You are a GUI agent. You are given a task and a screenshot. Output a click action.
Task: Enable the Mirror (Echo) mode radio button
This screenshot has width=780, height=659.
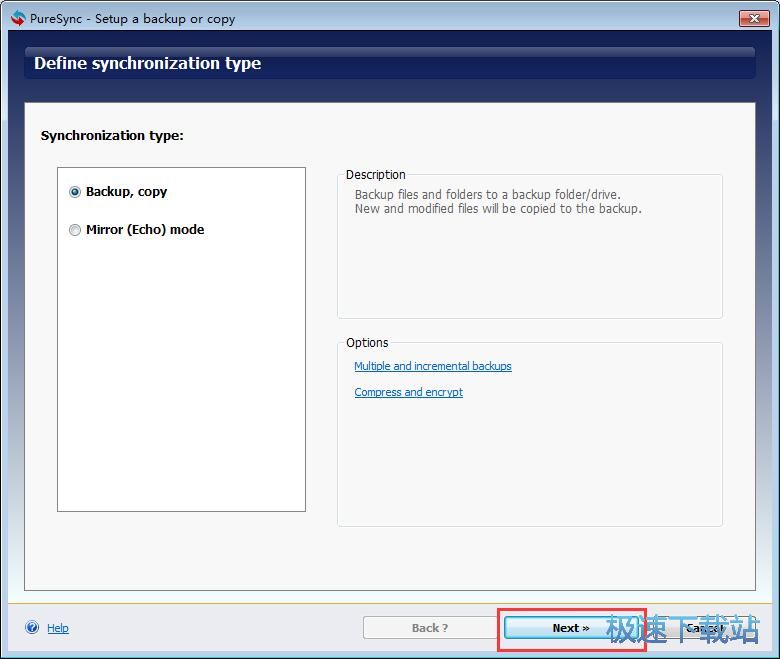click(75, 230)
